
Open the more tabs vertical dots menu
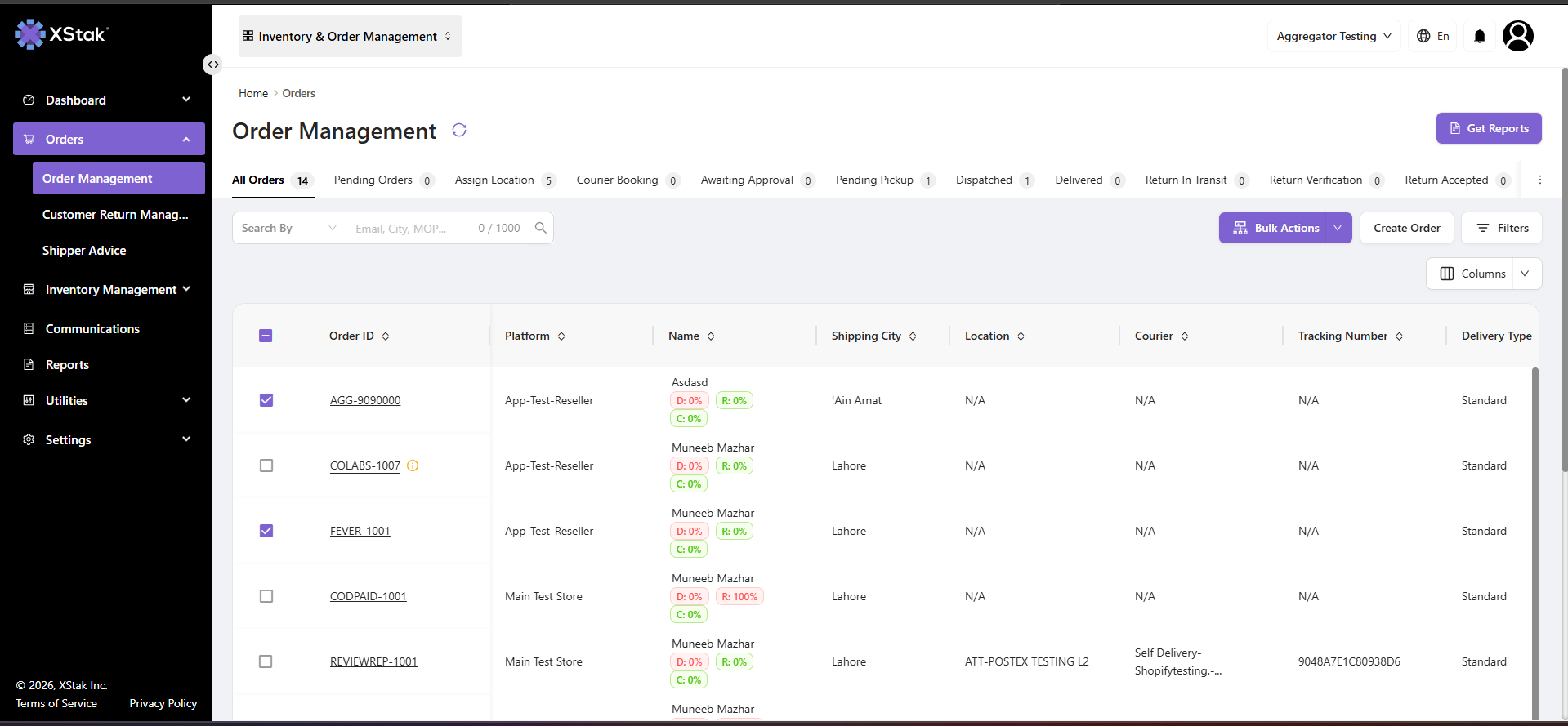pos(1540,180)
